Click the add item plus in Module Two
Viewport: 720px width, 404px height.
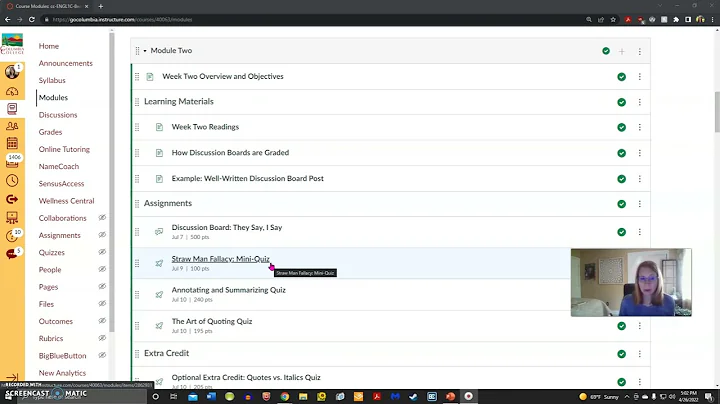pyautogui.click(x=622, y=51)
